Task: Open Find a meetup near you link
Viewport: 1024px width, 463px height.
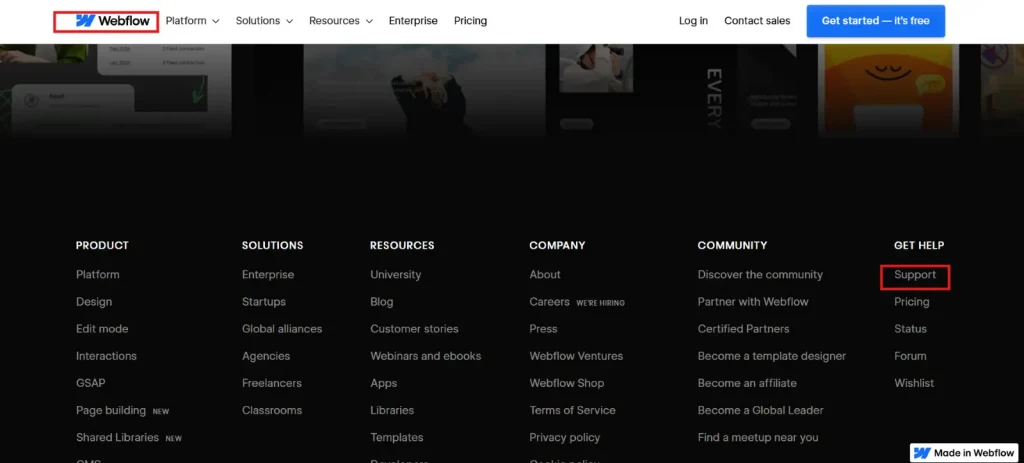Action: point(758,437)
